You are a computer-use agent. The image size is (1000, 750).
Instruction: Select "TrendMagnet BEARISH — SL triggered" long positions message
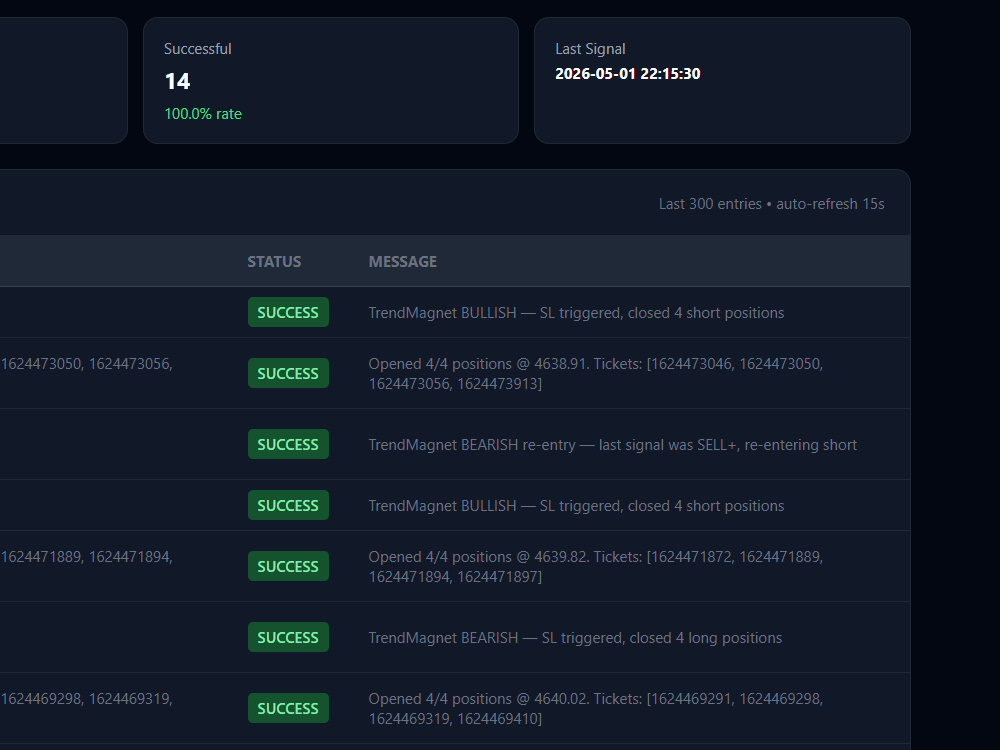click(x=575, y=638)
